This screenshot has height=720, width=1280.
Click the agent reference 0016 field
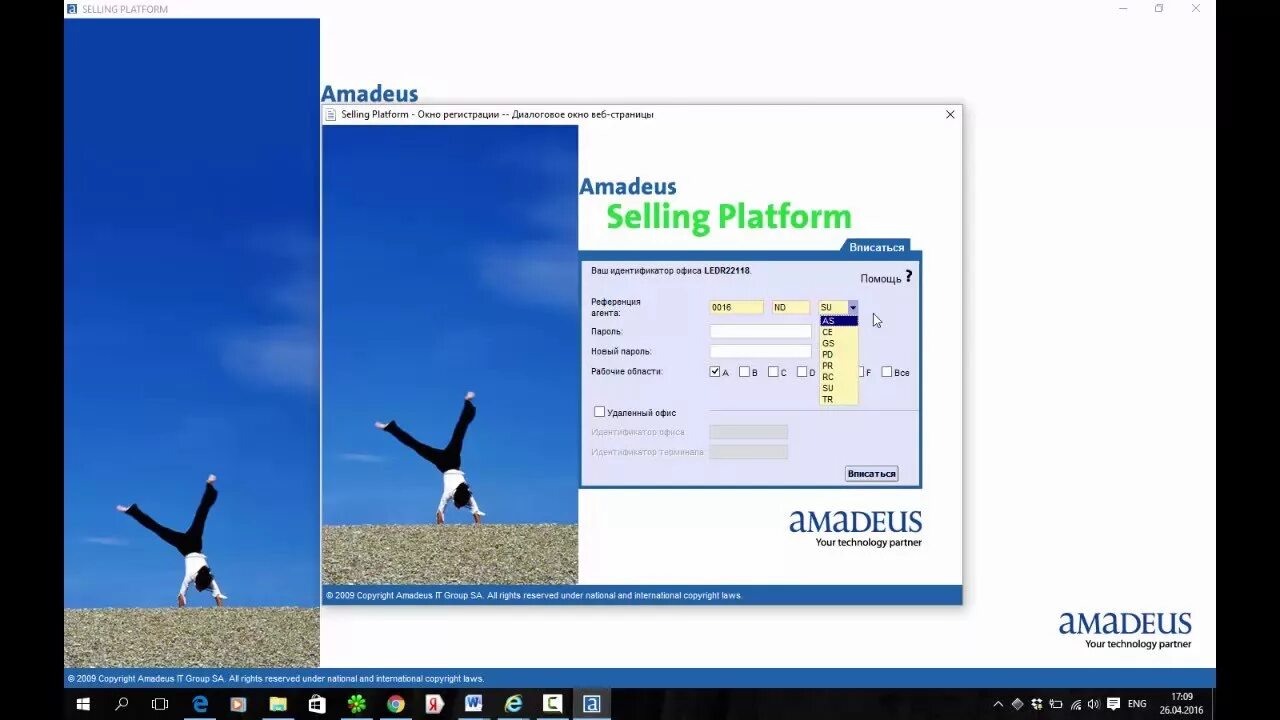pos(736,308)
